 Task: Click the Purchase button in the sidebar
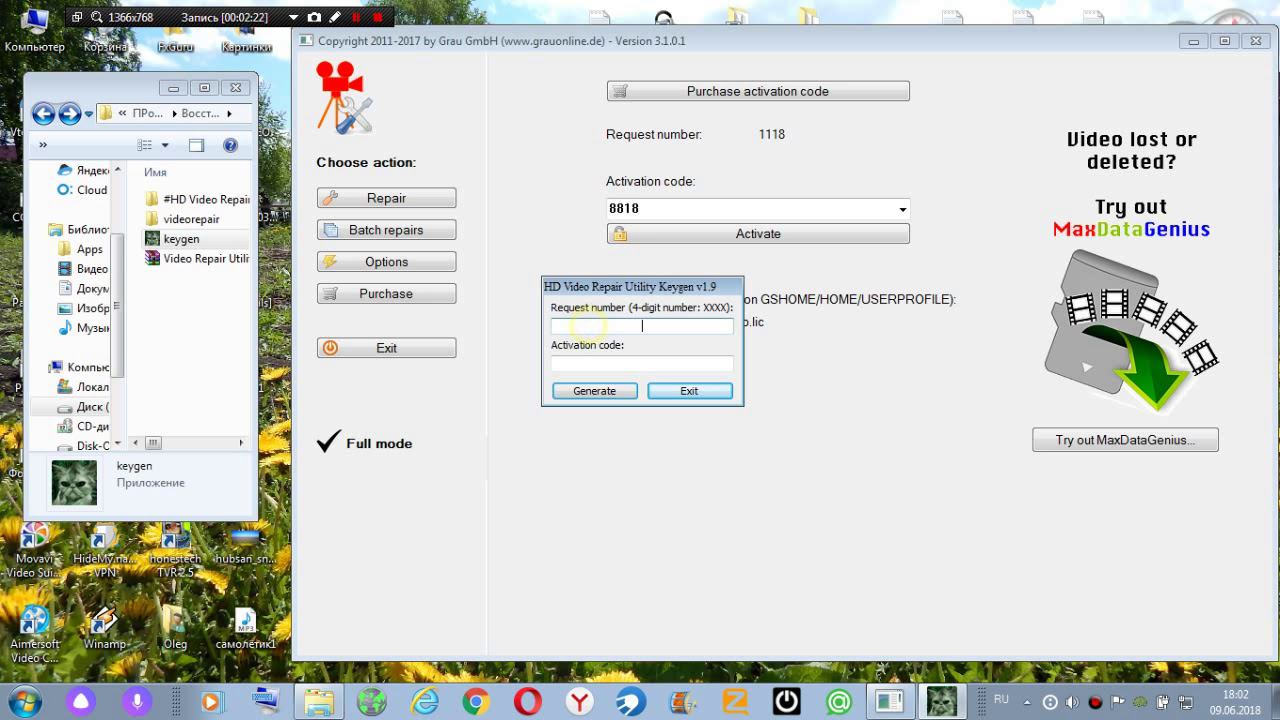386,294
